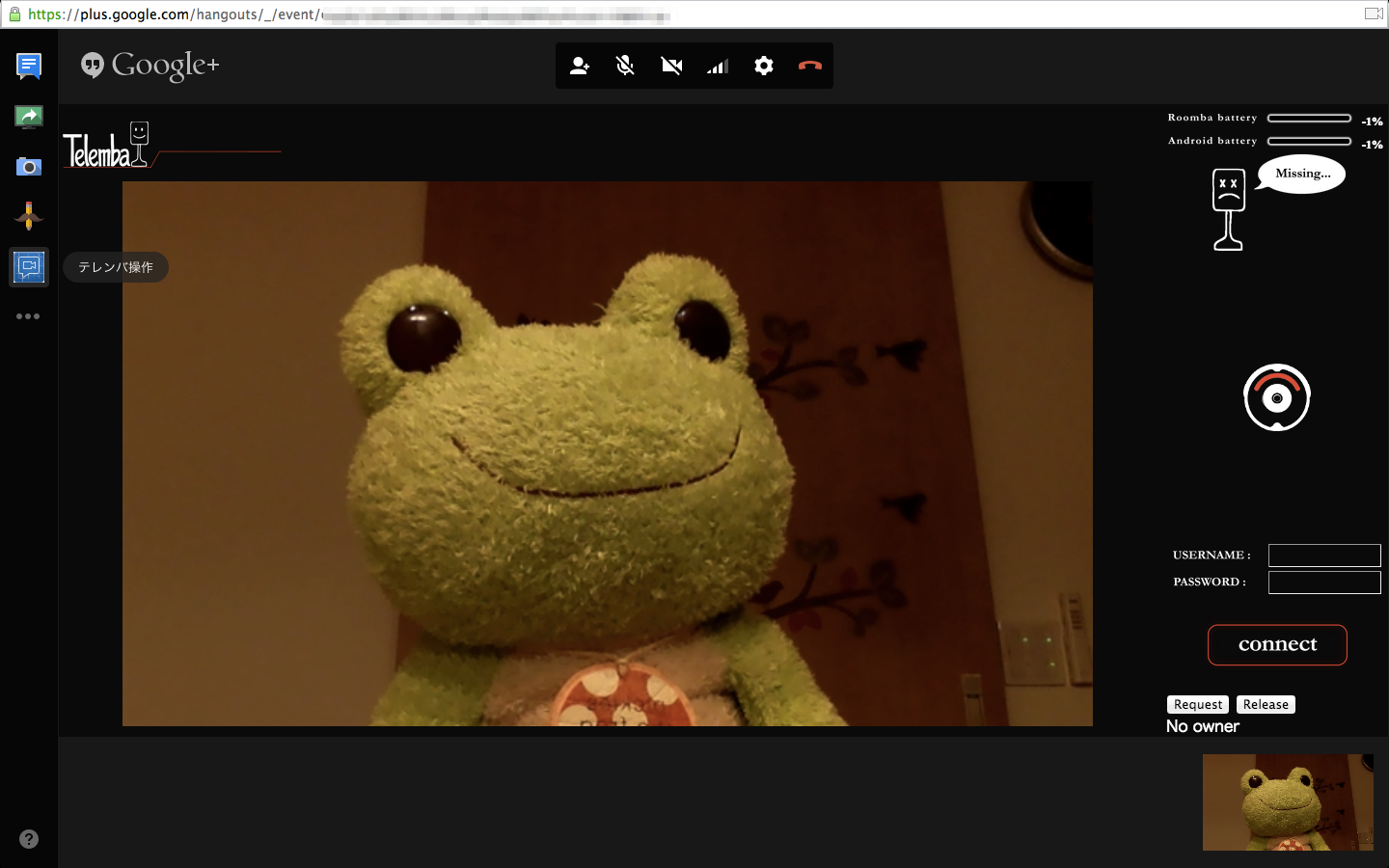Screen dimensions: 1389x868
Task: Click the Roomba control dial icon
Action: pos(1277,397)
